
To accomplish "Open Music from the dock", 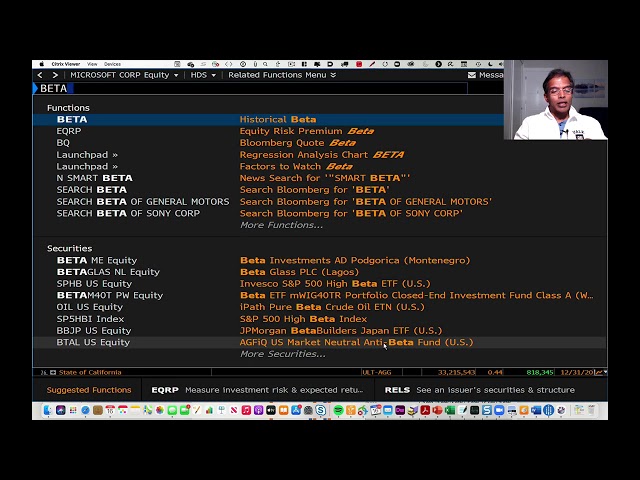I will click(x=246, y=410).
